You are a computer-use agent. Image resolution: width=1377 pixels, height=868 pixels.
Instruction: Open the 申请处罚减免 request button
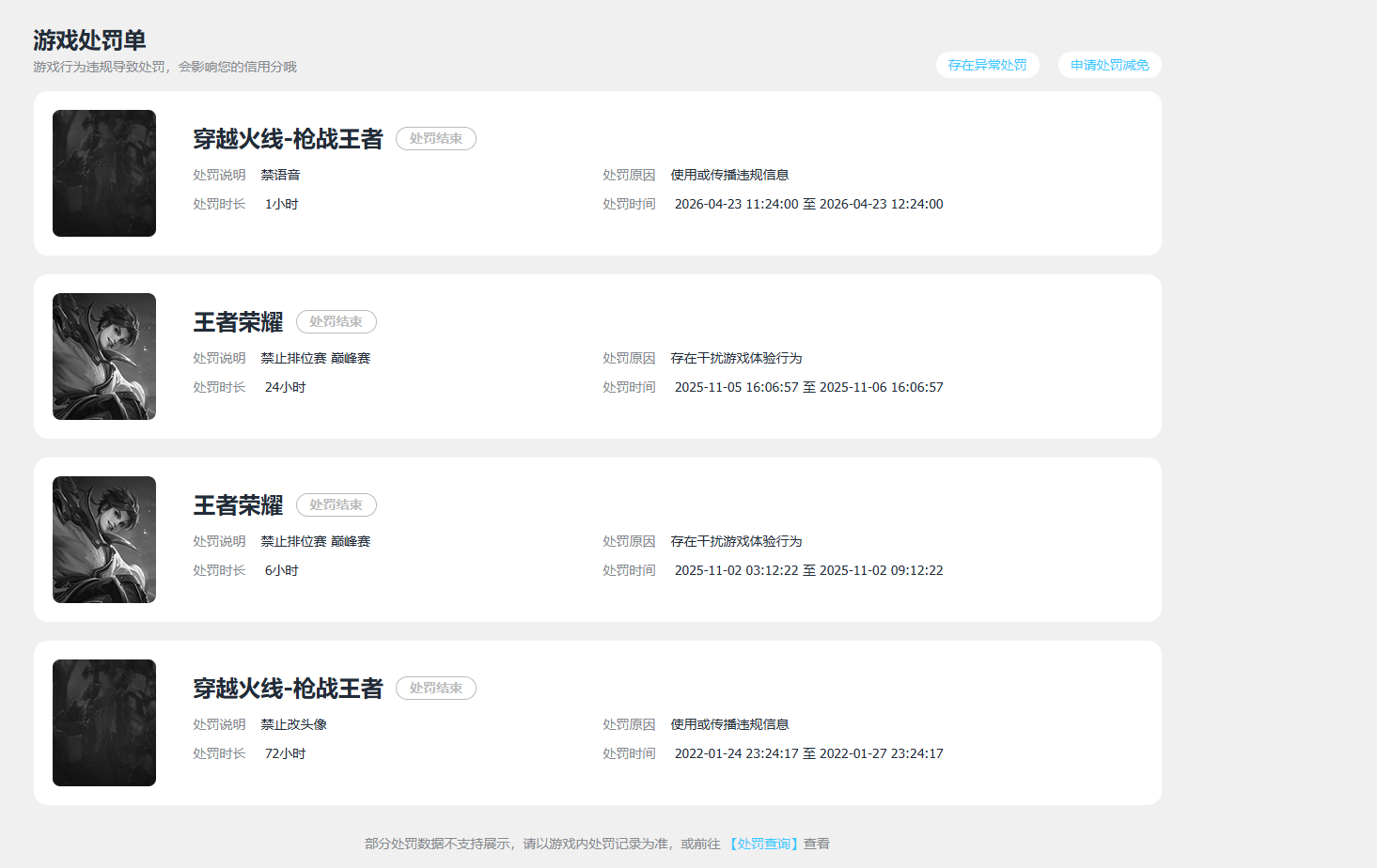click(x=1110, y=65)
